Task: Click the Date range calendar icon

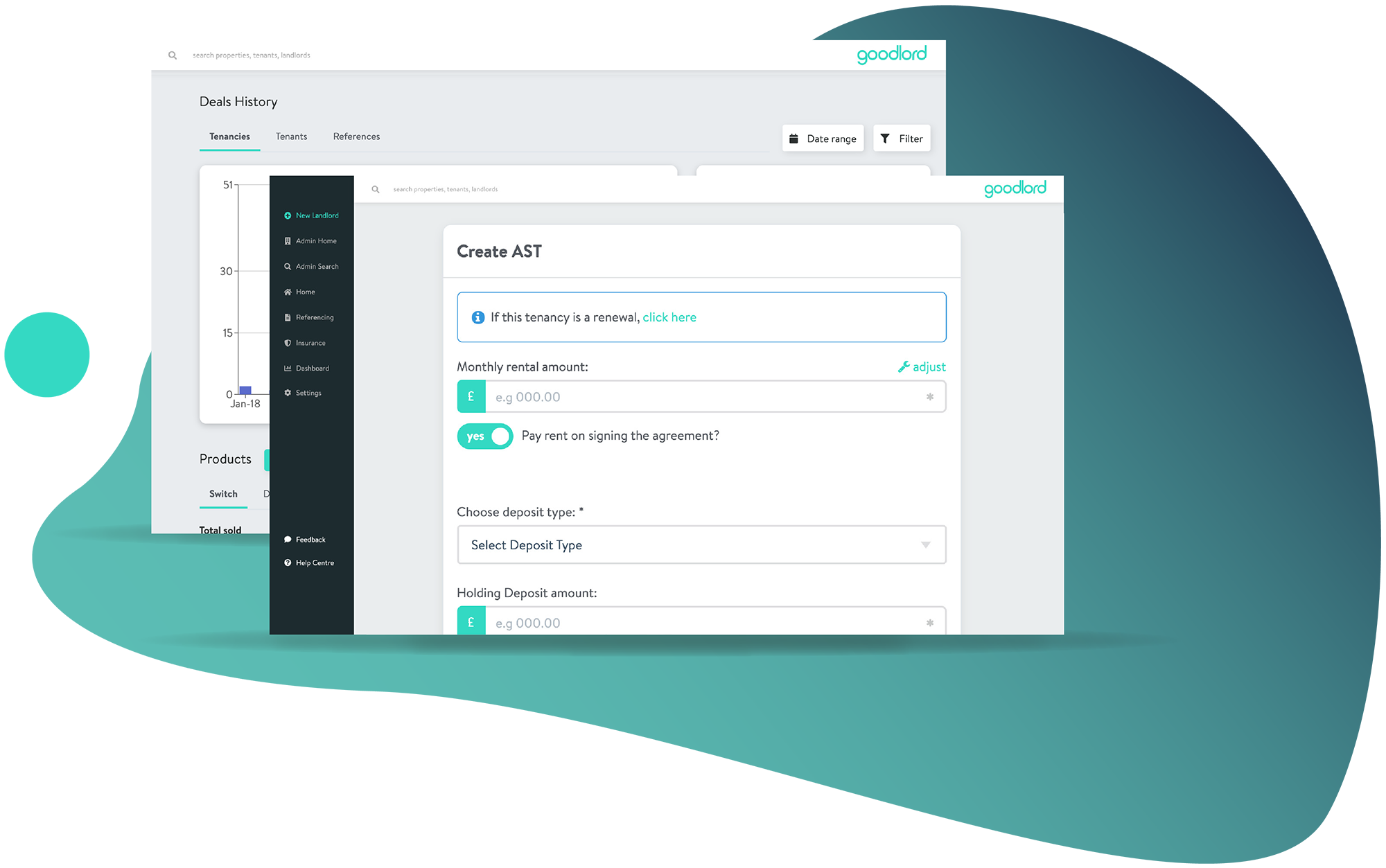Action: click(793, 138)
